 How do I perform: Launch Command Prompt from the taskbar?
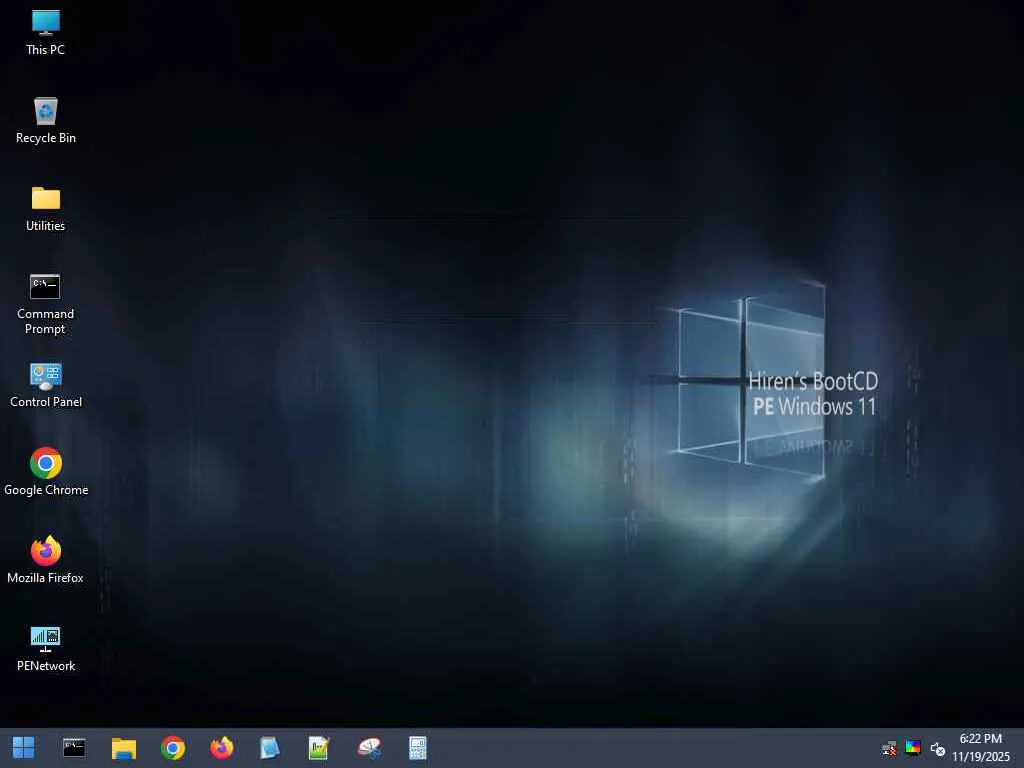[x=74, y=748]
